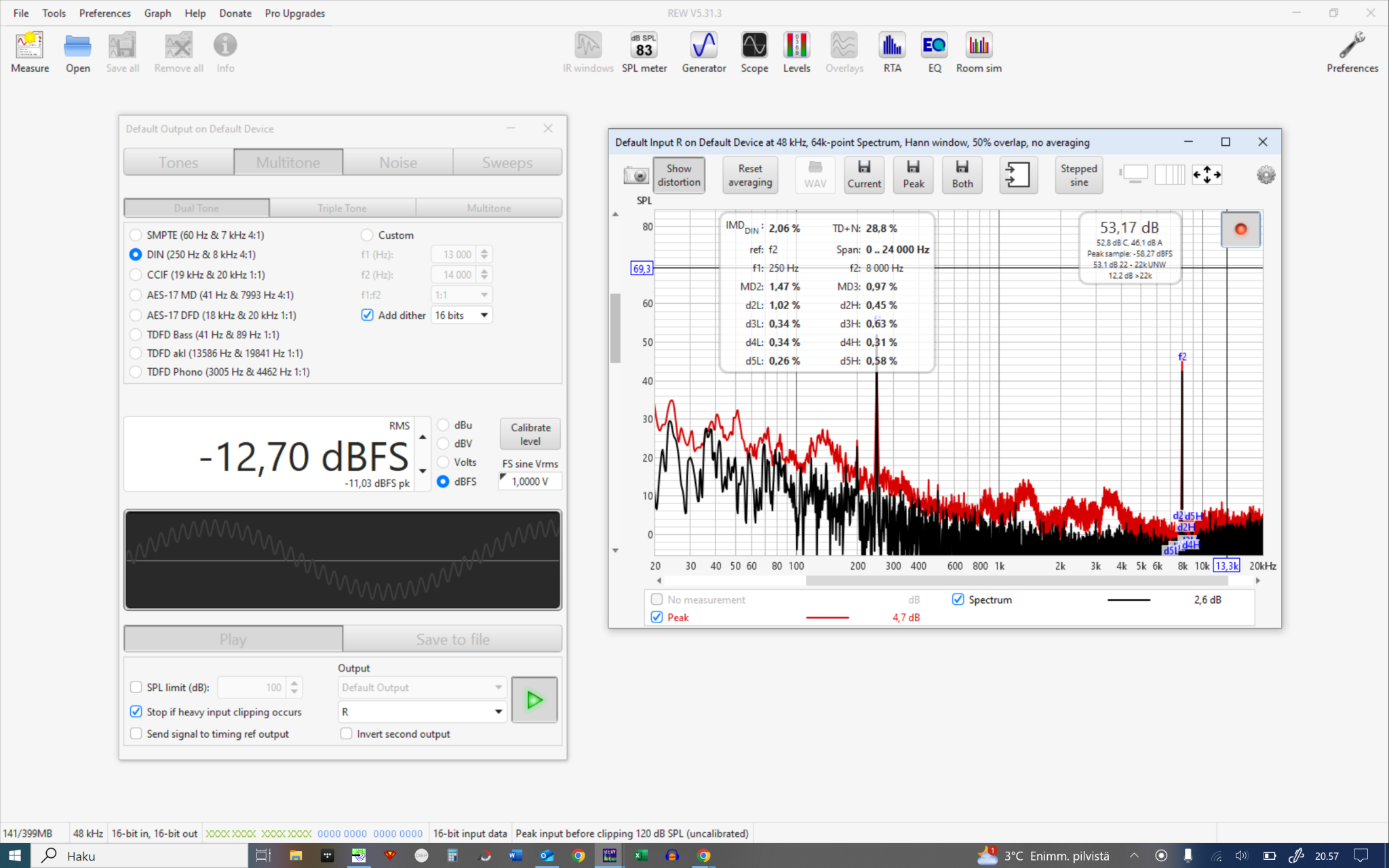Increase SPL limit stepper value
Viewport: 1389px width, 868px height.
click(x=294, y=683)
